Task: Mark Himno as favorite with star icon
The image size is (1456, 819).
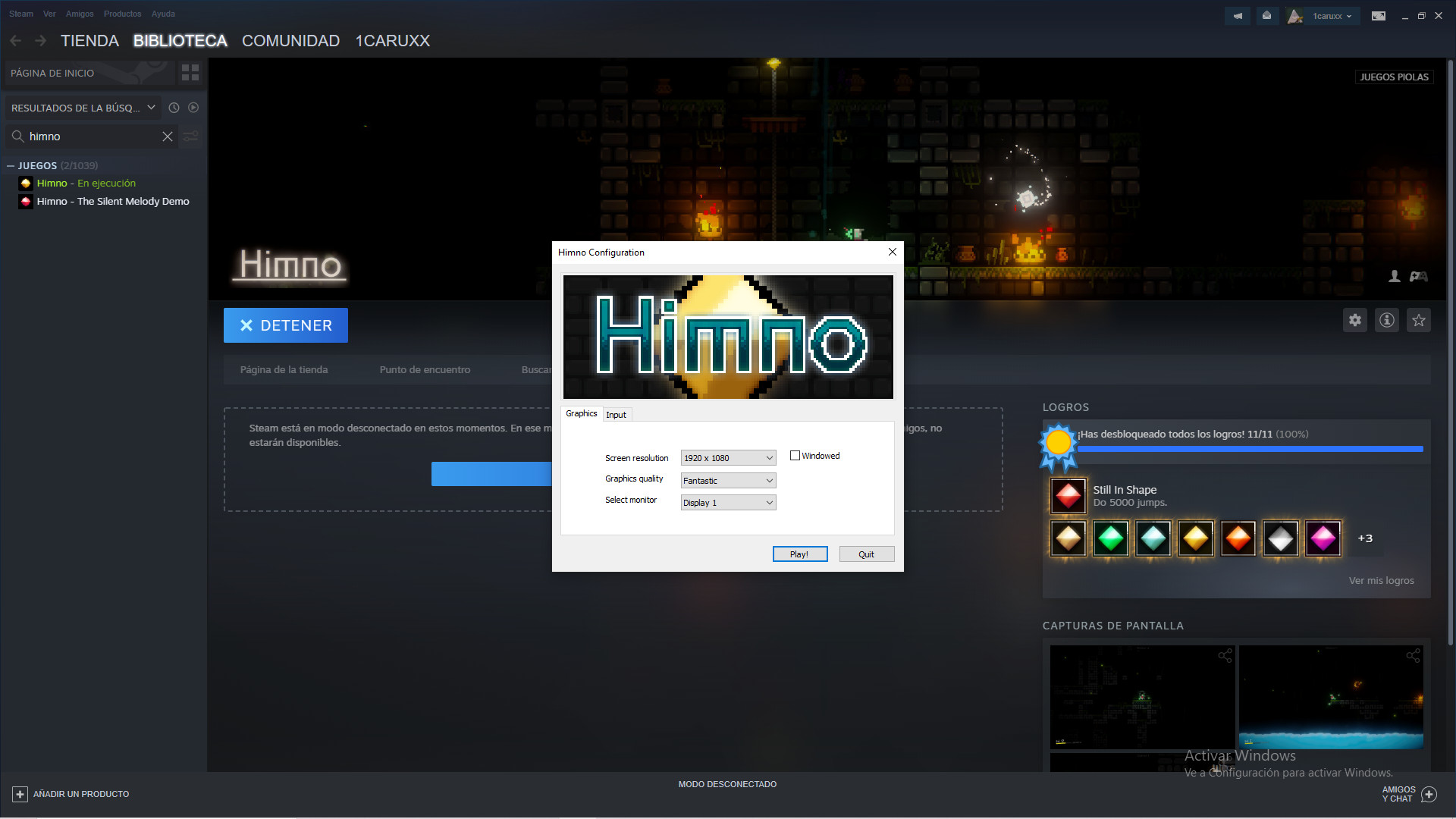Action: coord(1418,320)
